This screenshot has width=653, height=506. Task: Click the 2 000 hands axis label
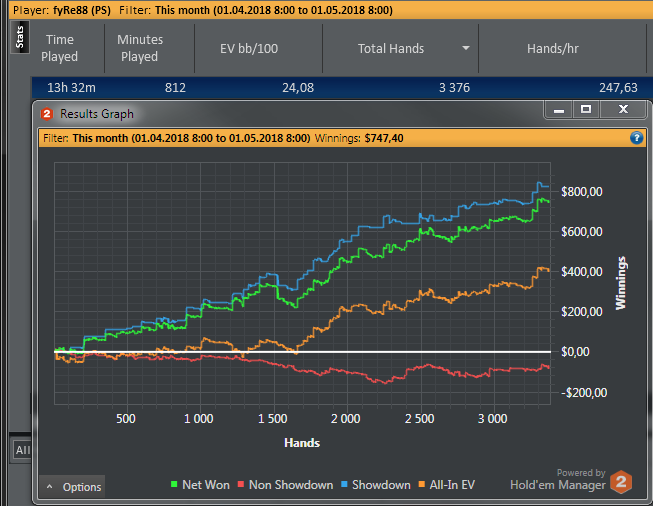point(346,419)
